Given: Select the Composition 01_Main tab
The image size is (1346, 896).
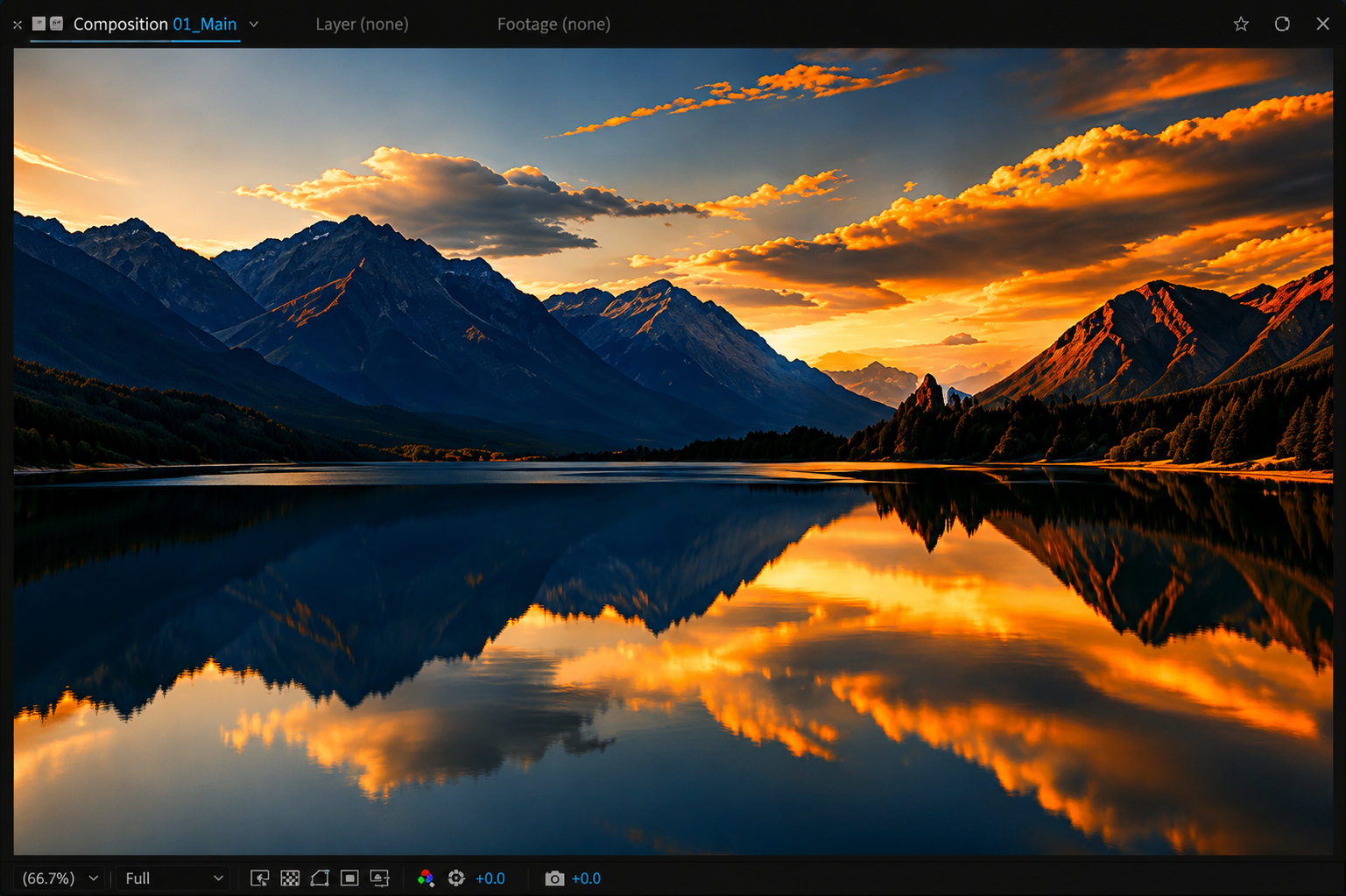Looking at the screenshot, I should 155,25.
